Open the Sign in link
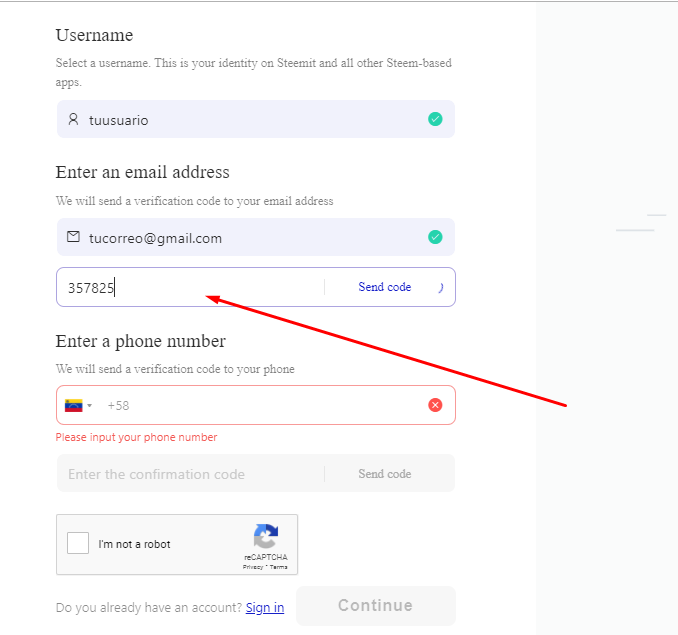The width and height of the screenshot is (678, 635). tap(265, 607)
